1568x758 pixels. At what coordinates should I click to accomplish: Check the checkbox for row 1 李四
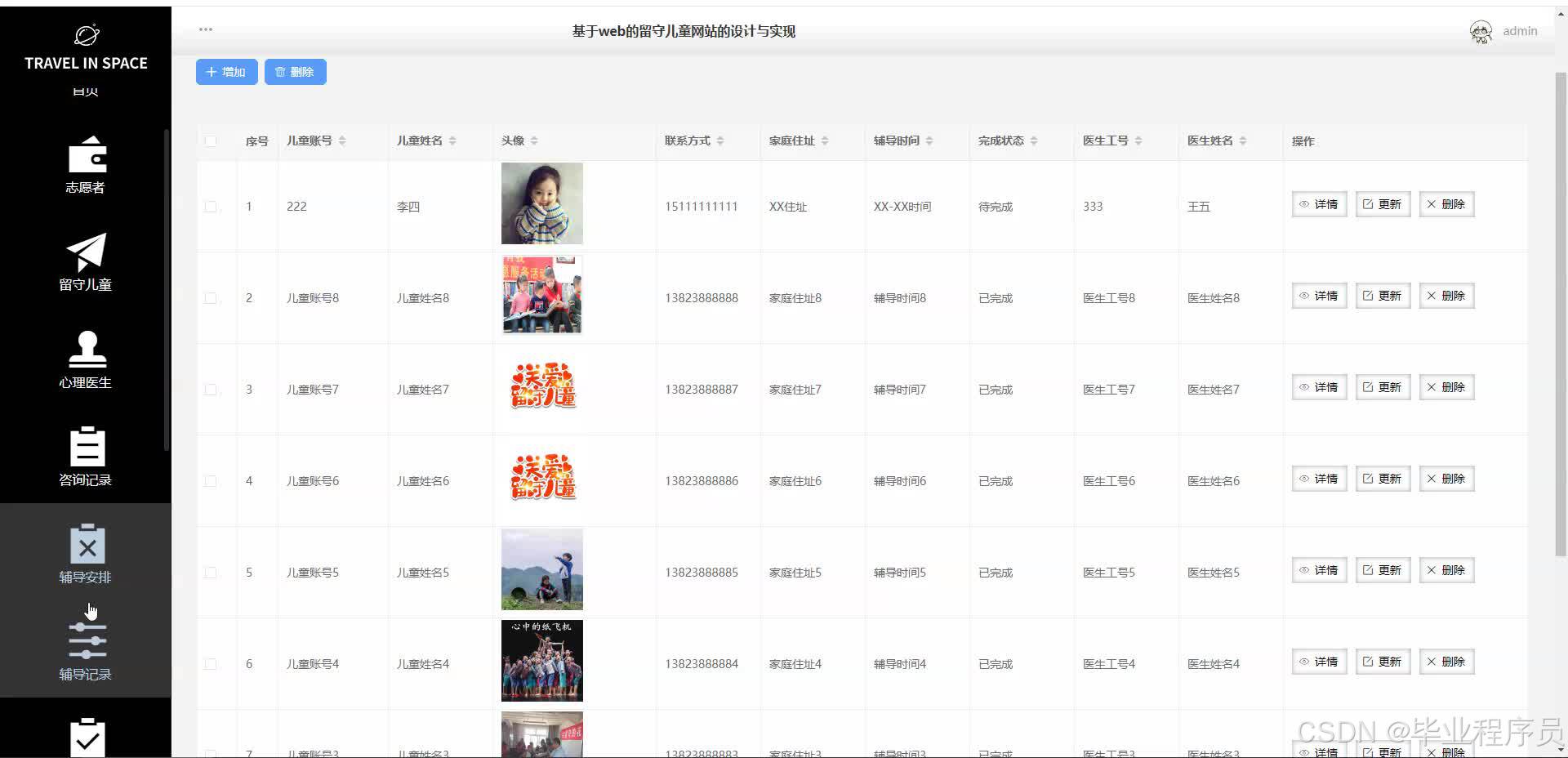point(211,207)
